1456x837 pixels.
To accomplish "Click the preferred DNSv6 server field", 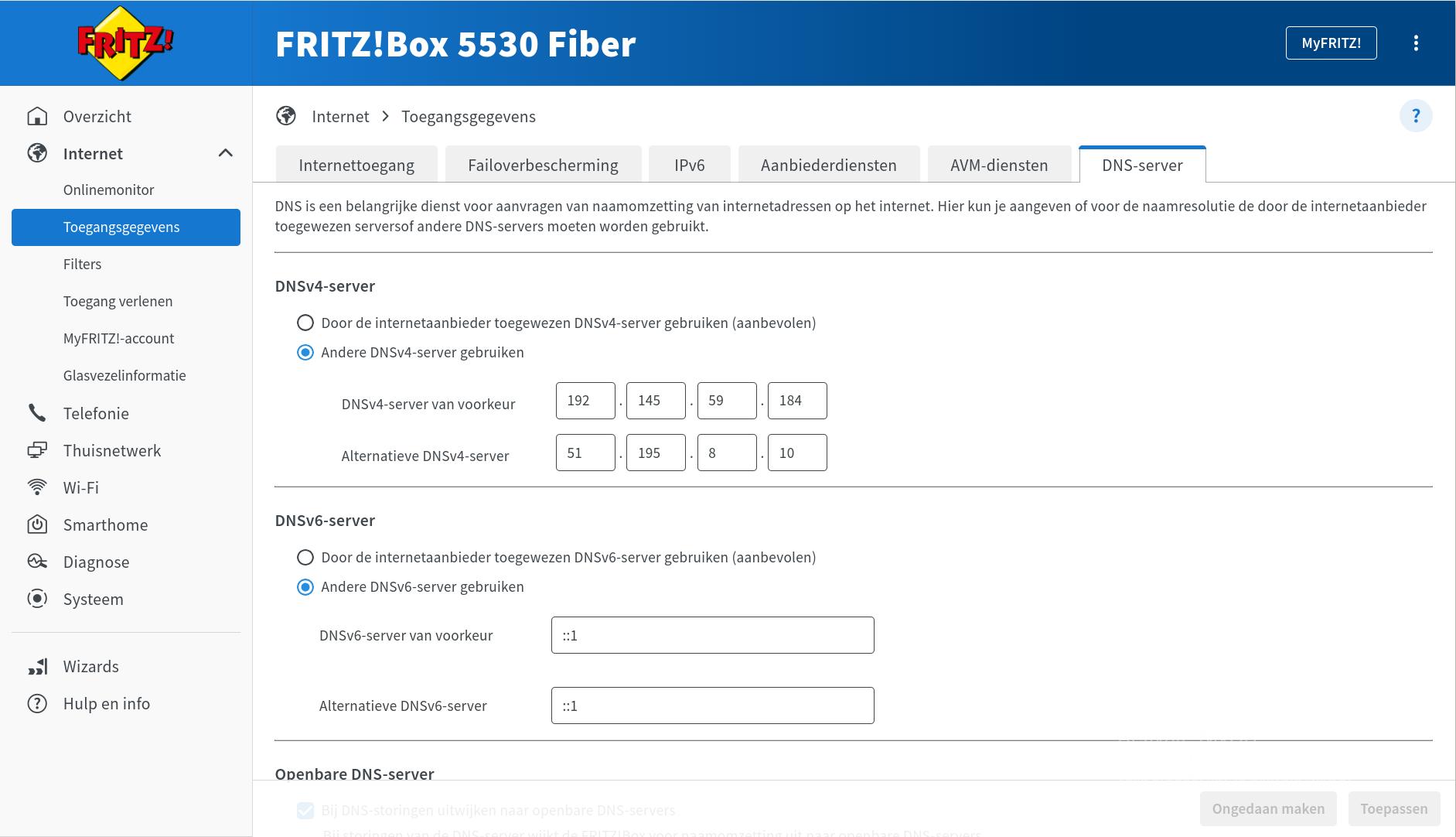I will (x=712, y=635).
